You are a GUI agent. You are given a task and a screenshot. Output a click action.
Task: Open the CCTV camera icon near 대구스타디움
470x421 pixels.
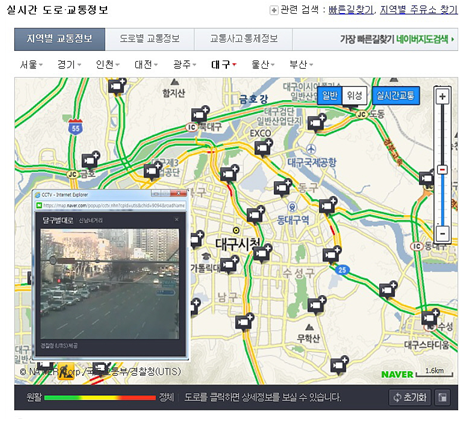pyautogui.click(x=430, y=318)
